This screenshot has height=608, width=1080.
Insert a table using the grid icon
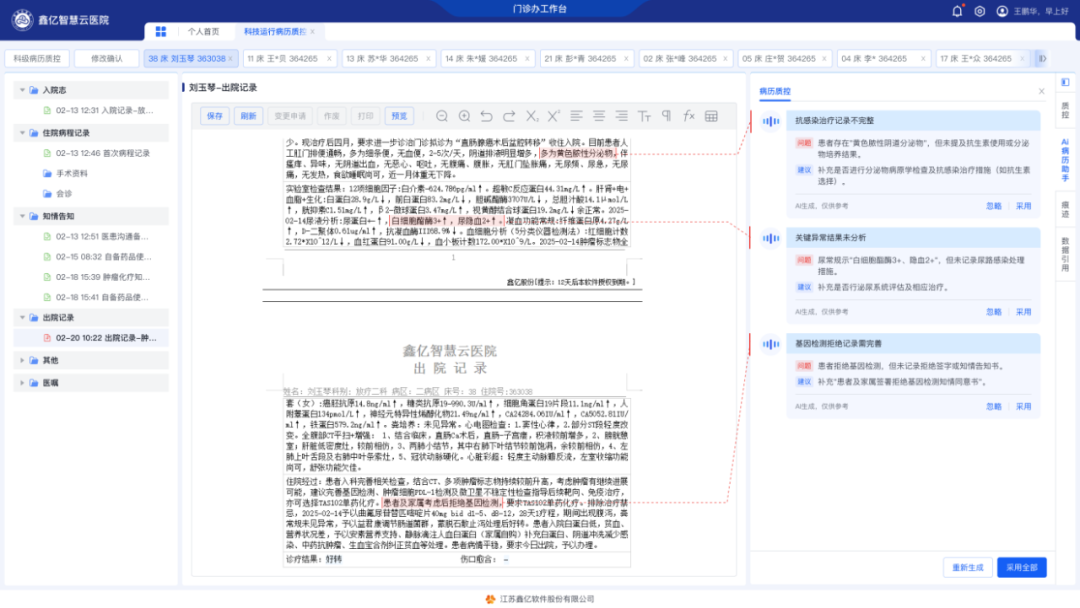coord(712,116)
